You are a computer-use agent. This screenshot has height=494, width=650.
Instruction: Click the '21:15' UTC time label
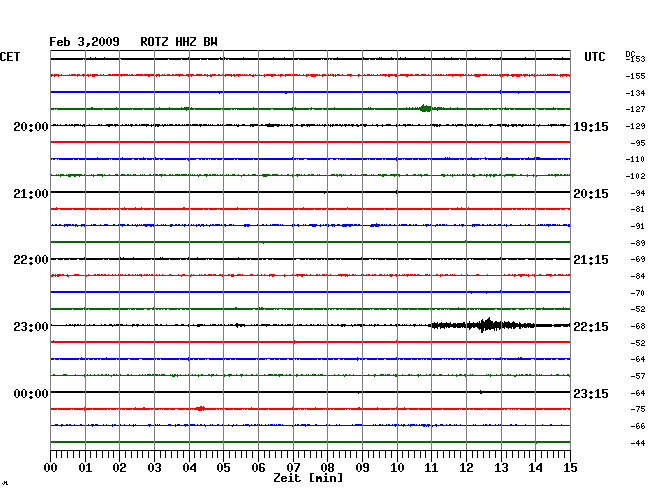(x=591, y=260)
